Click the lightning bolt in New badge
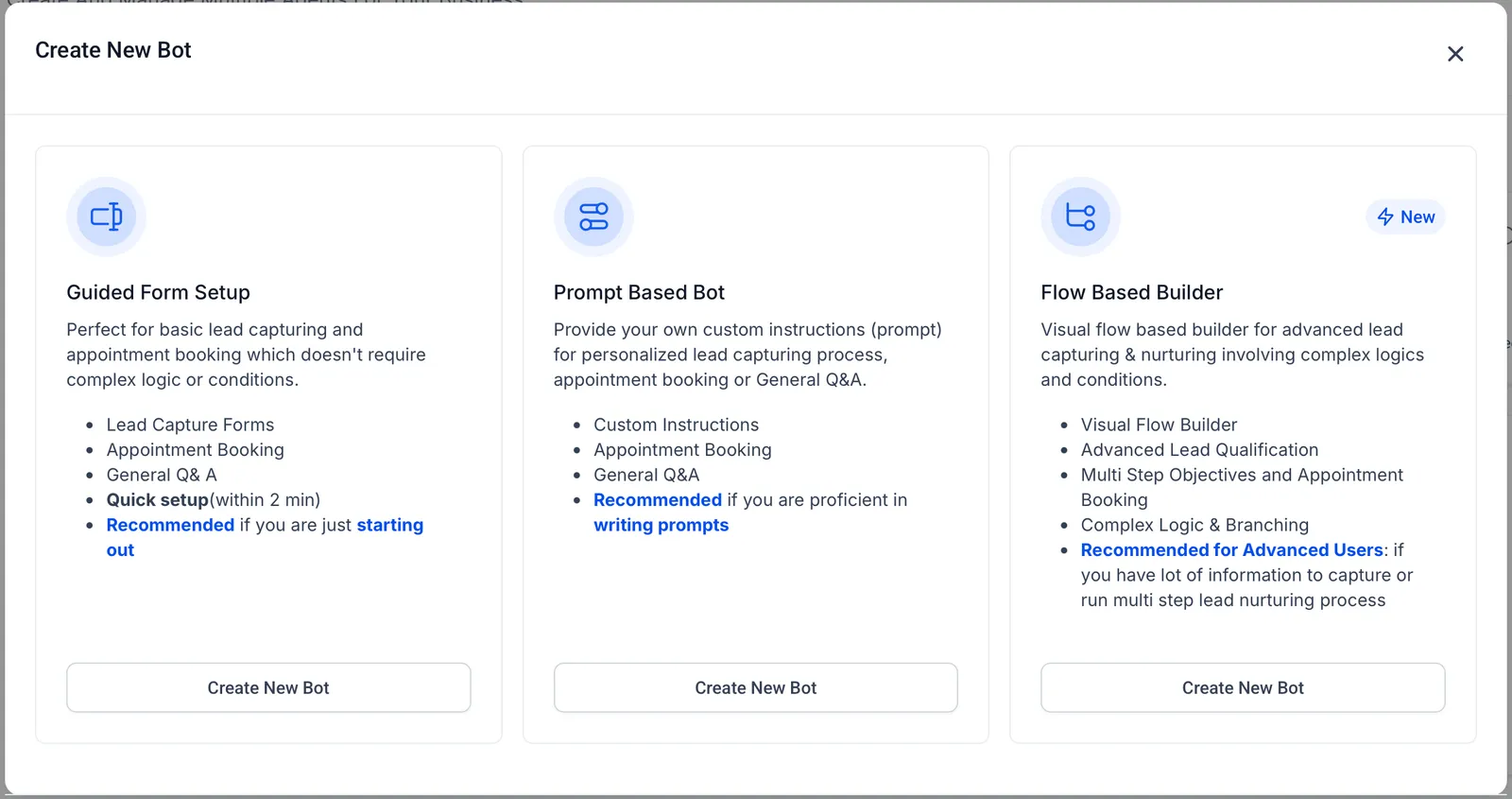The height and width of the screenshot is (799, 1512). 1385,217
